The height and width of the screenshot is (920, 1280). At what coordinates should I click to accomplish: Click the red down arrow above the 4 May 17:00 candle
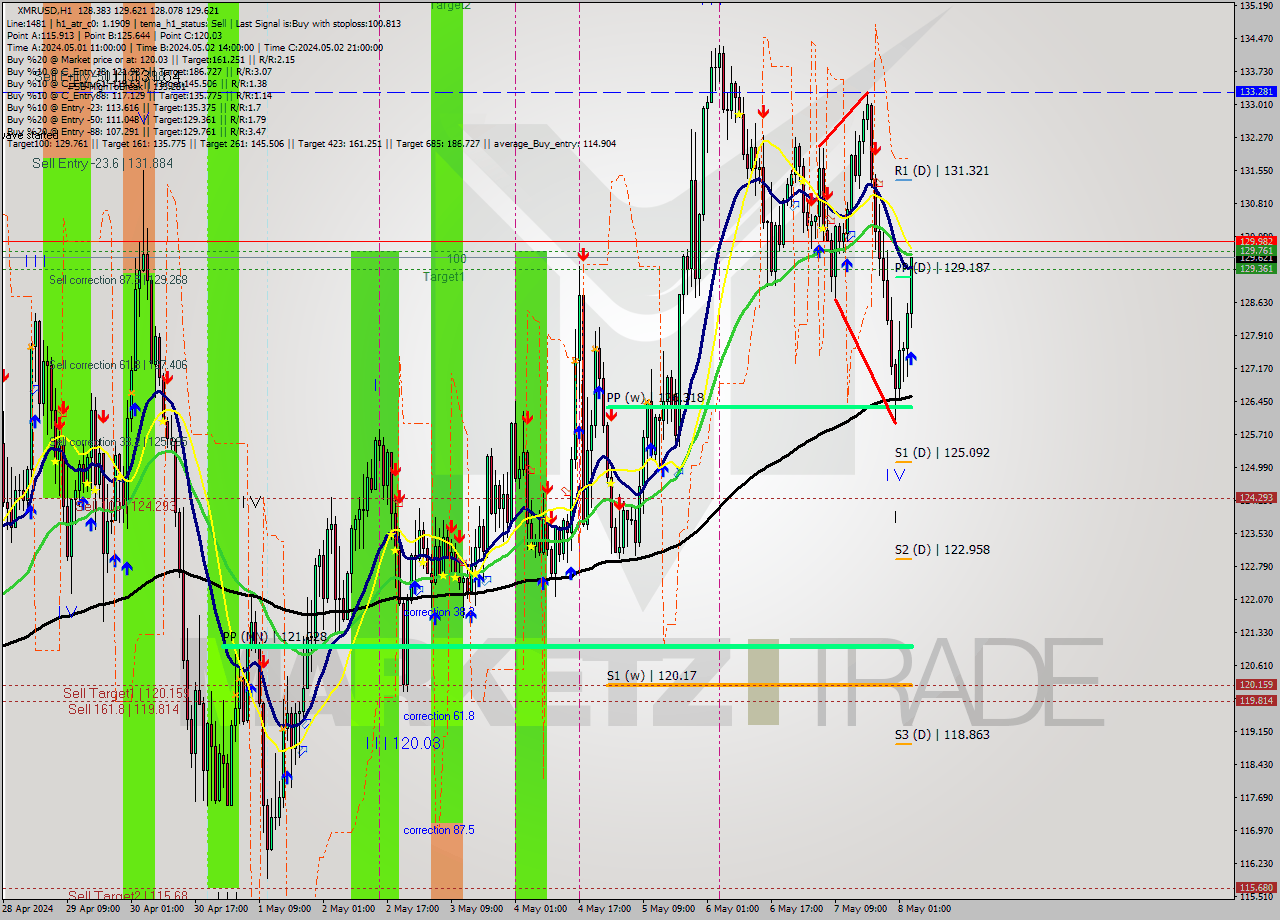pos(582,256)
